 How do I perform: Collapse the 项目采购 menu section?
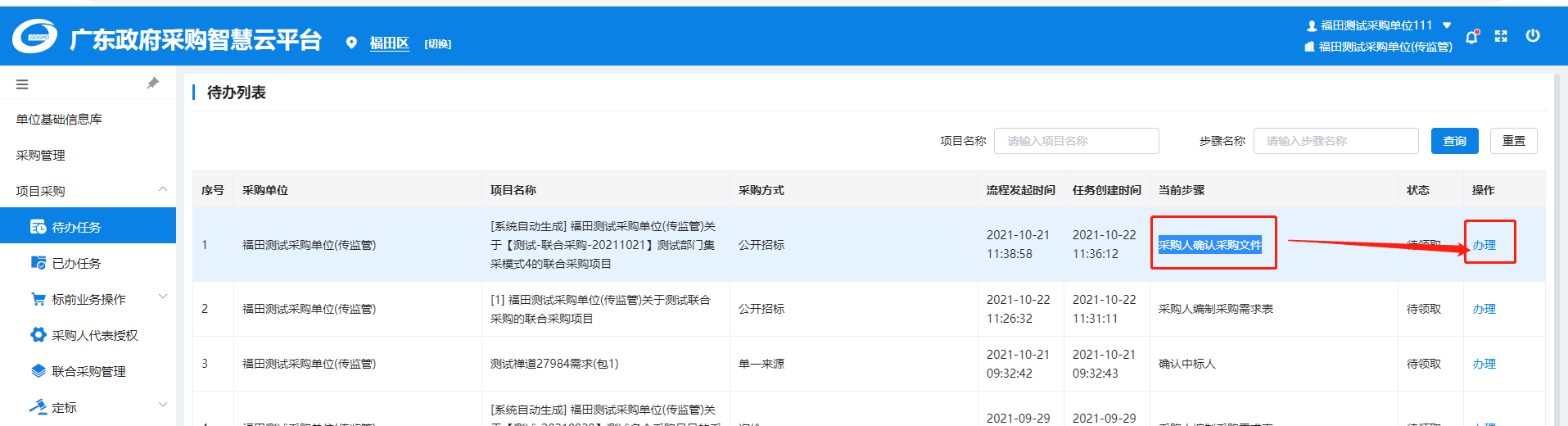pyautogui.click(x=162, y=190)
